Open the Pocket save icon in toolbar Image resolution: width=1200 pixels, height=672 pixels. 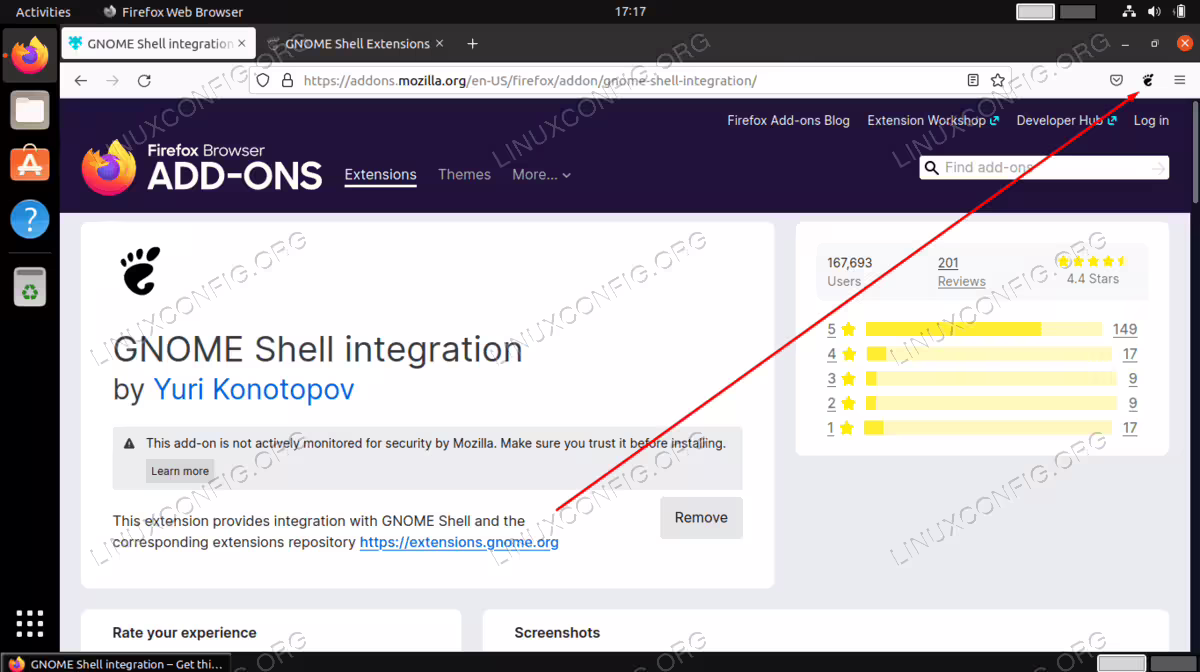[x=1117, y=80]
